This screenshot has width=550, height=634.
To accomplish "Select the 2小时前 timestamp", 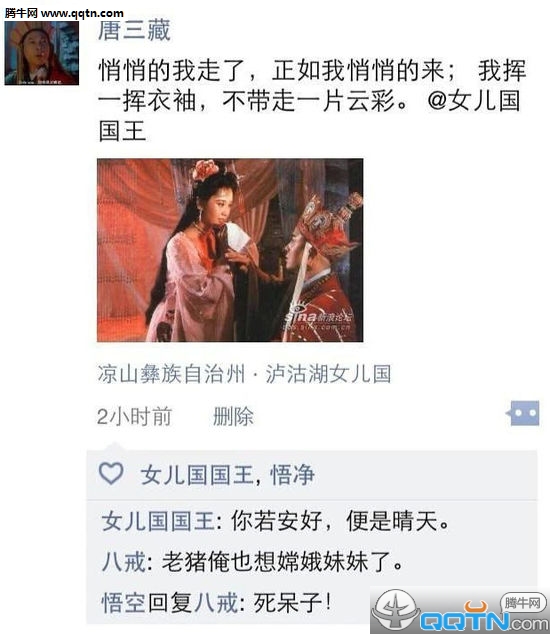I will pyautogui.click(x=135, y=416).
